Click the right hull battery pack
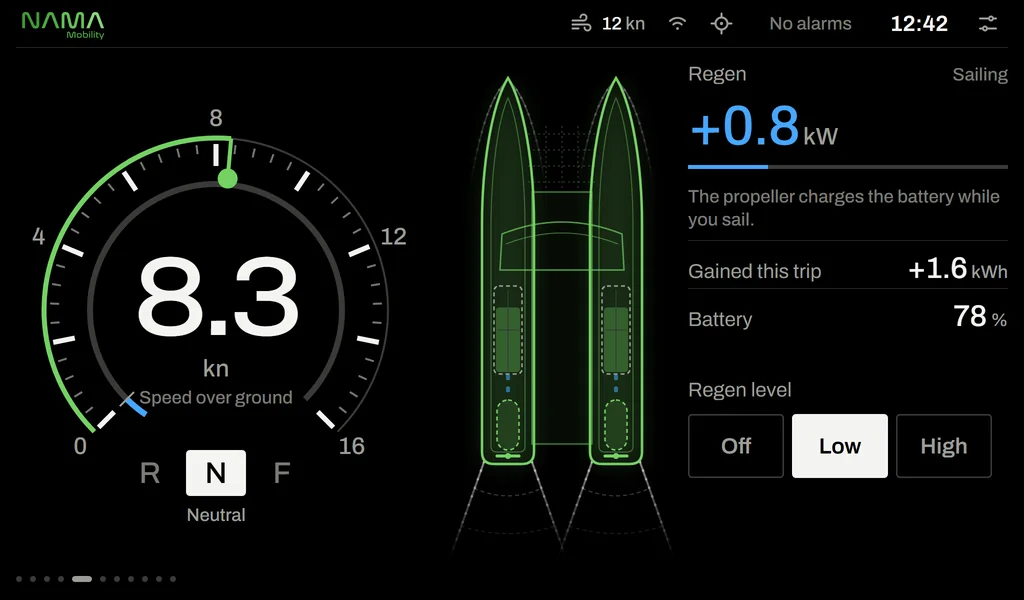The width and height of the screenshot is (1024, 600). click(x=616, y=330)
